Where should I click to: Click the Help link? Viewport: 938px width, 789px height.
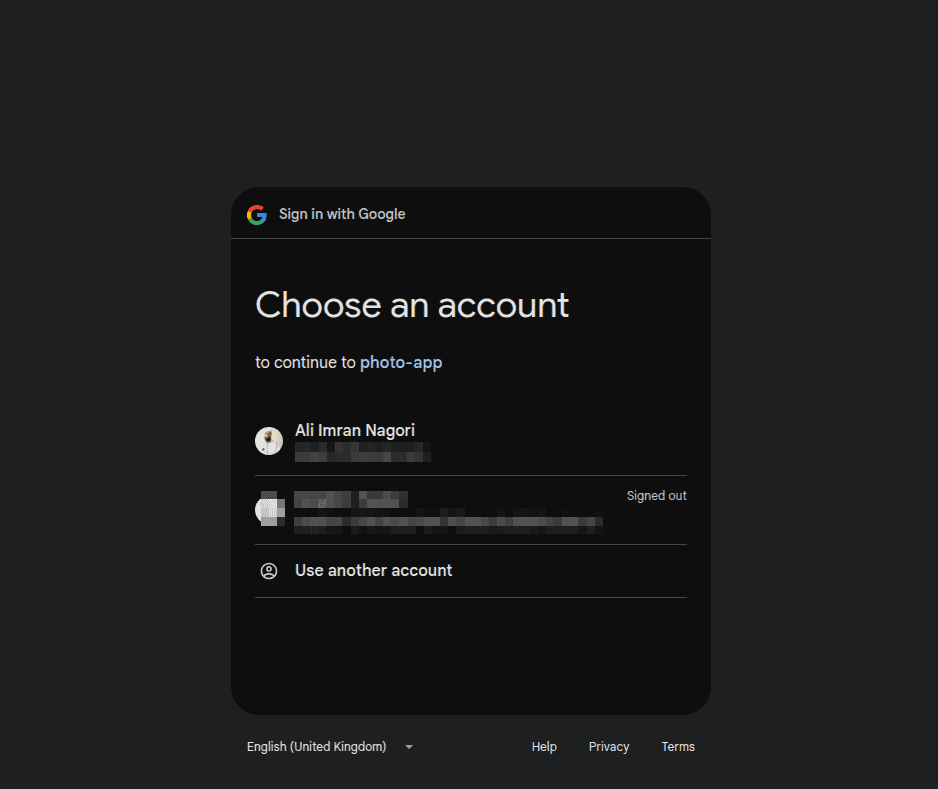point(544,746)
